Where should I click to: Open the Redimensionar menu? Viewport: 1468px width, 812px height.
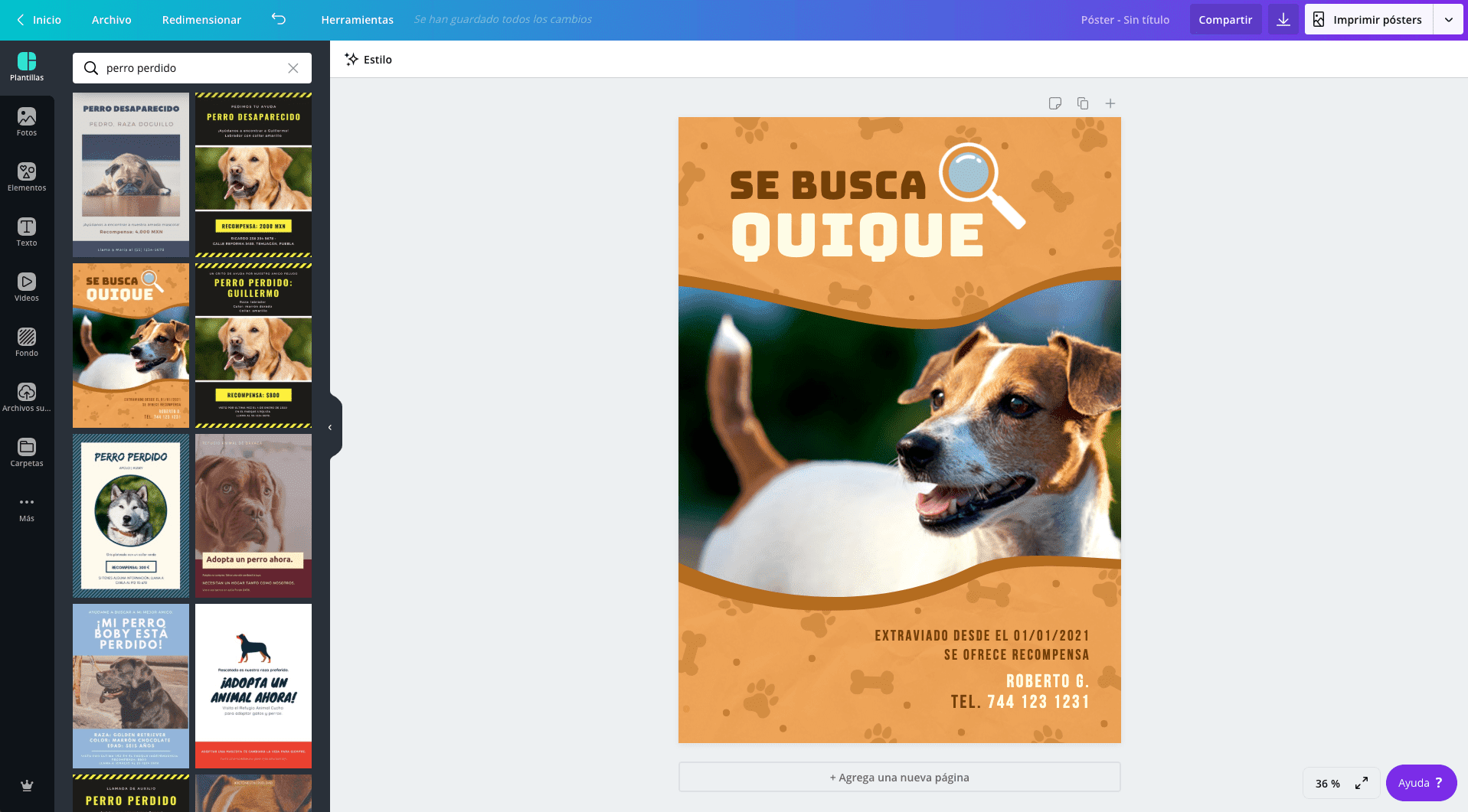click(201, 20)
